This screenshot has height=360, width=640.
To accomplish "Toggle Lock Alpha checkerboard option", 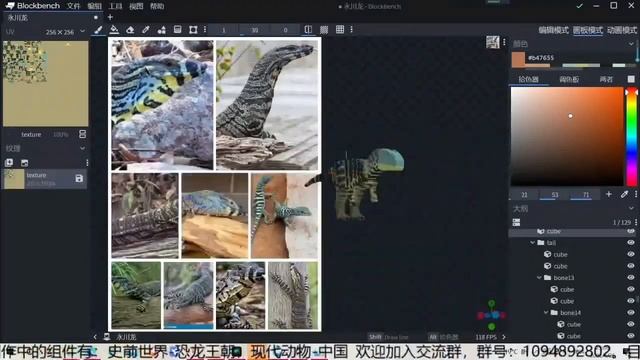I will pos(324,29).
